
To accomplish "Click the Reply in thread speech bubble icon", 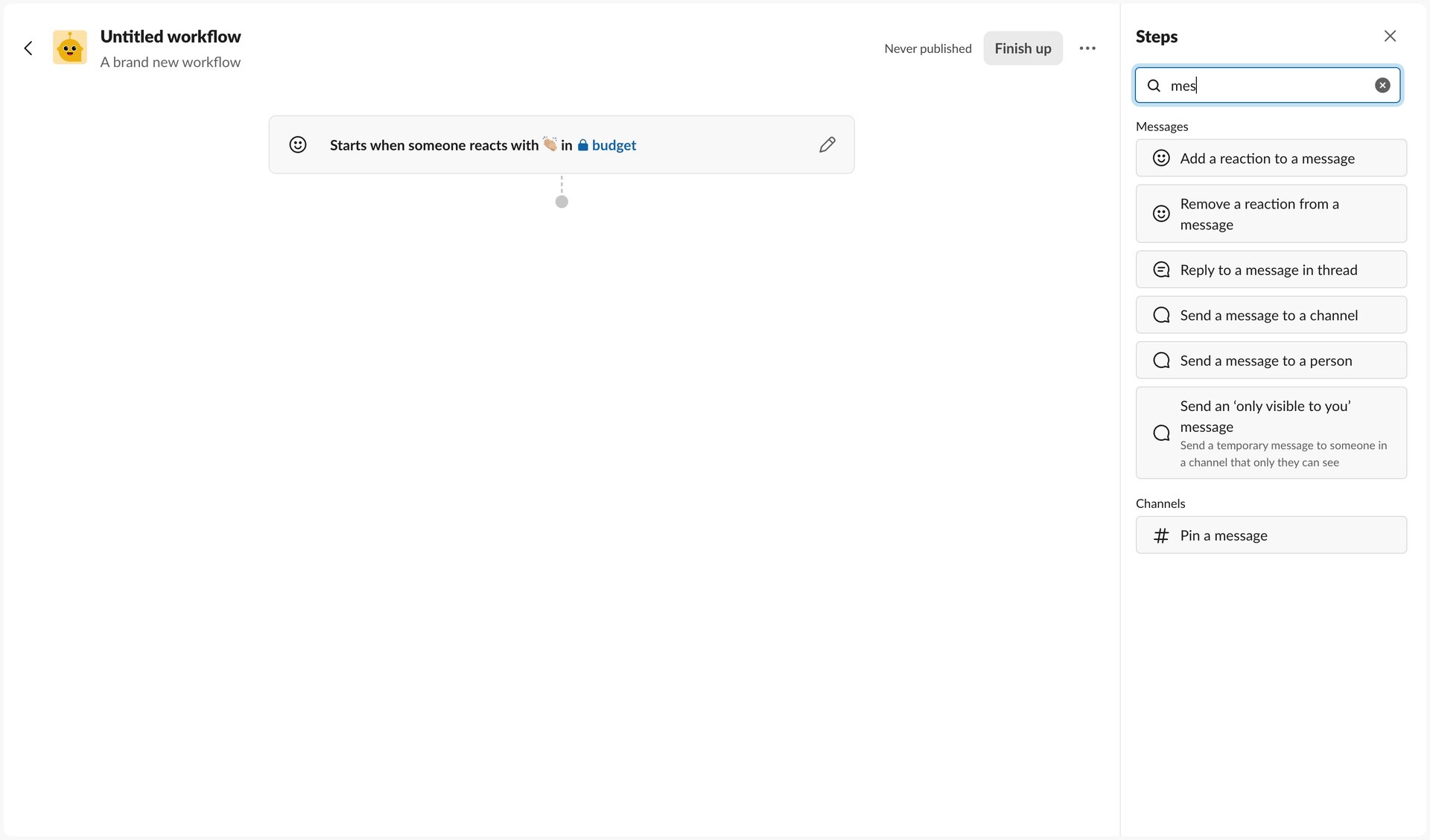I will coord(1160,269).
